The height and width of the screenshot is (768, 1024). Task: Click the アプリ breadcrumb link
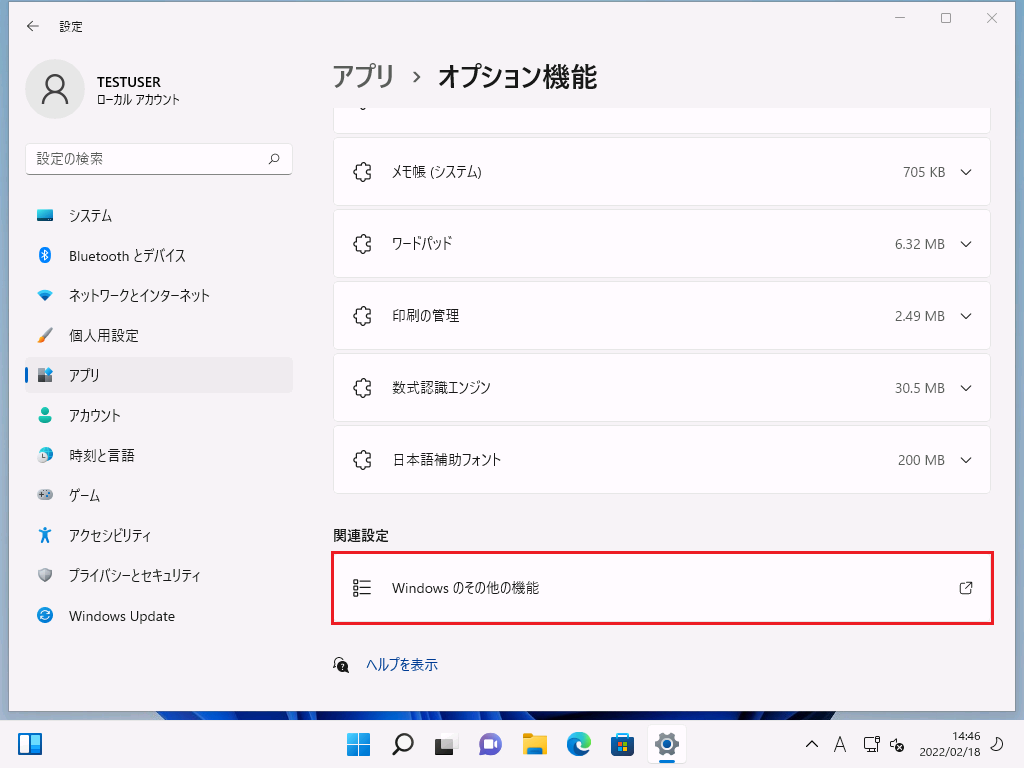(x=364, y=77)
